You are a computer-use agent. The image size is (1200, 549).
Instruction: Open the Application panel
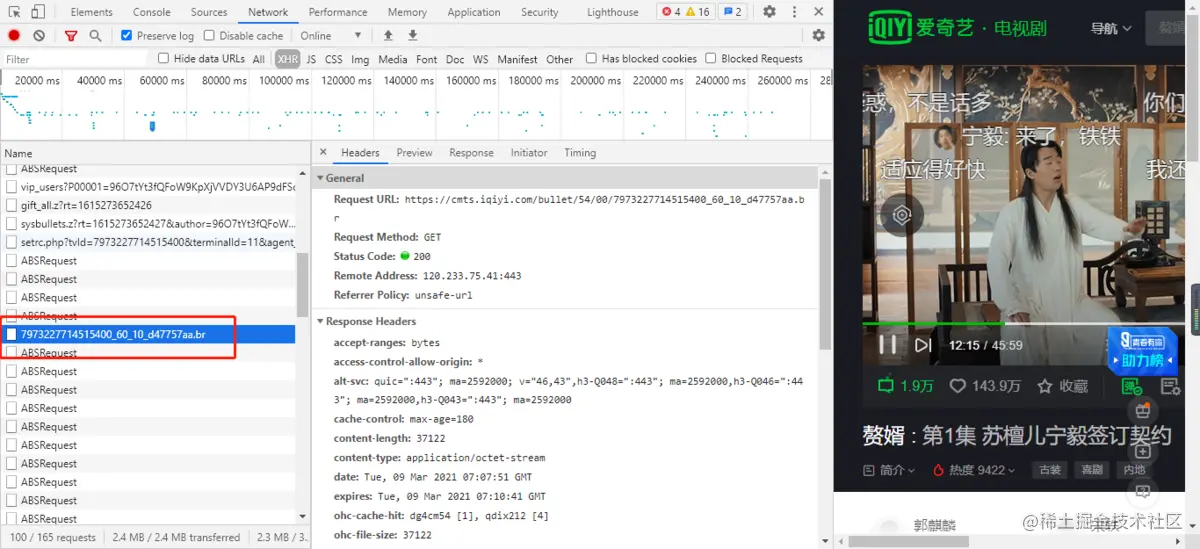point(474,12)
